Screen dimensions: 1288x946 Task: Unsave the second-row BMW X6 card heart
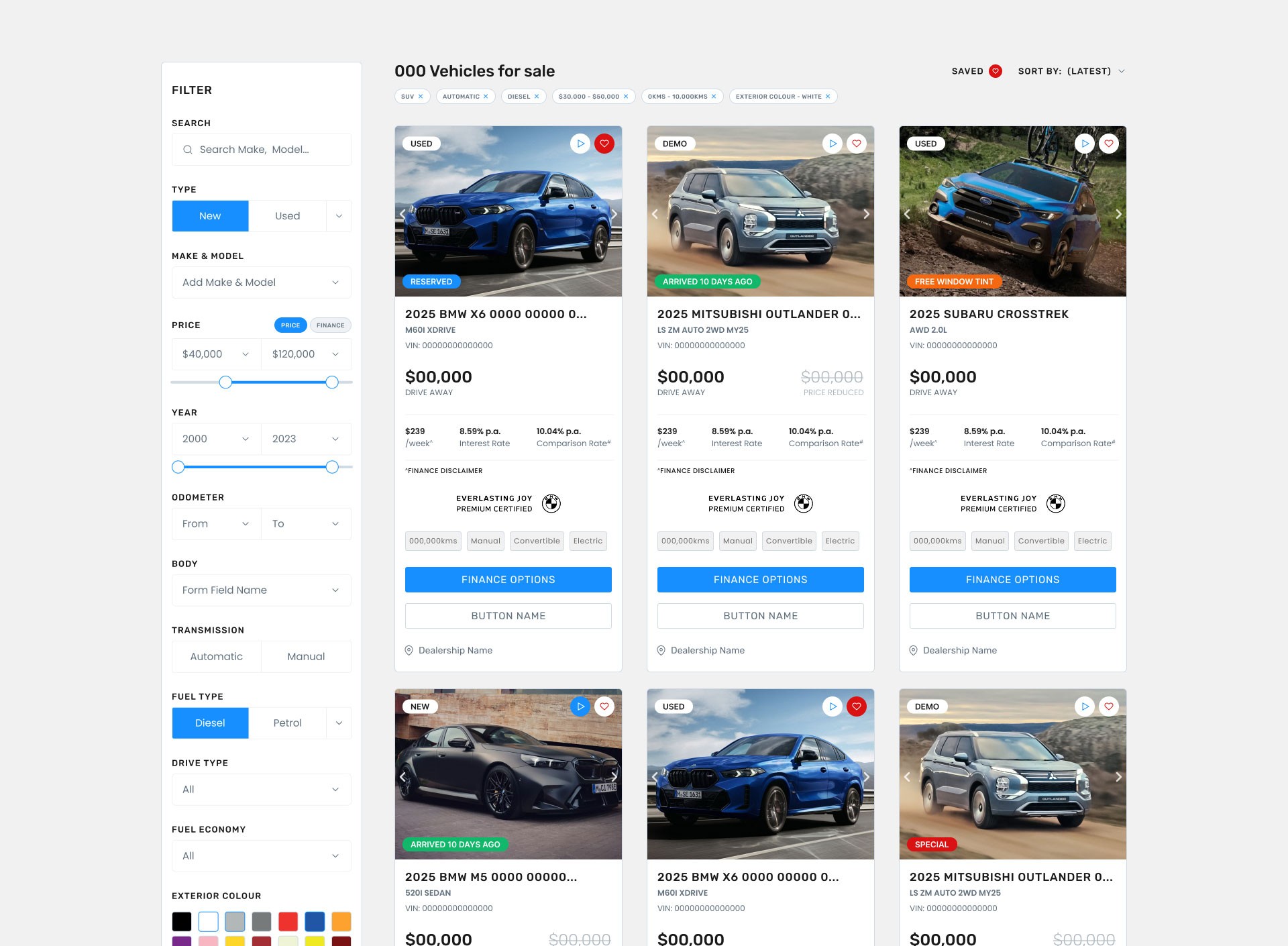pyautogui.click(x=857, y=706)
